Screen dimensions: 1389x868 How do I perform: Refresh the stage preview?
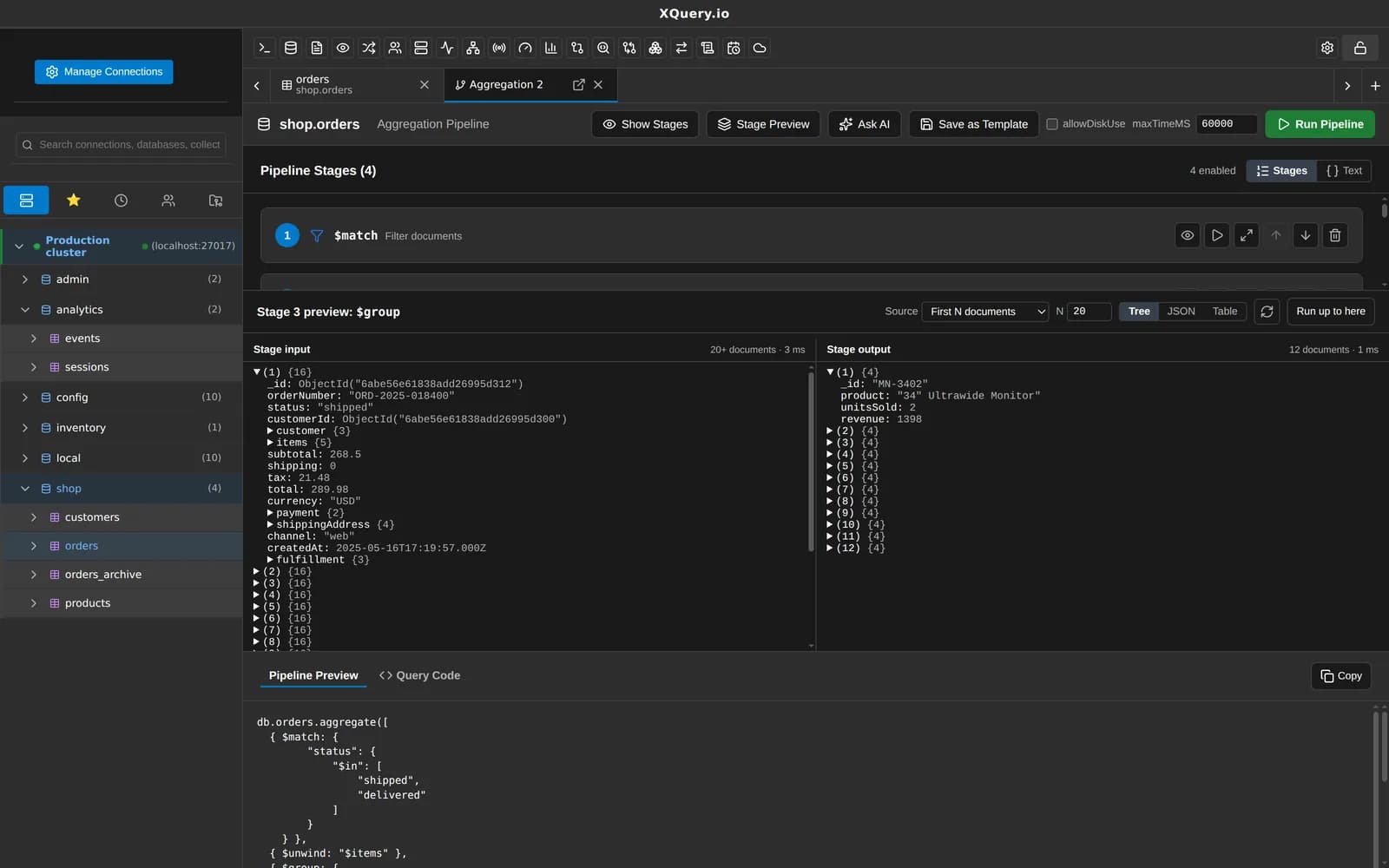tap(1267, 312)
